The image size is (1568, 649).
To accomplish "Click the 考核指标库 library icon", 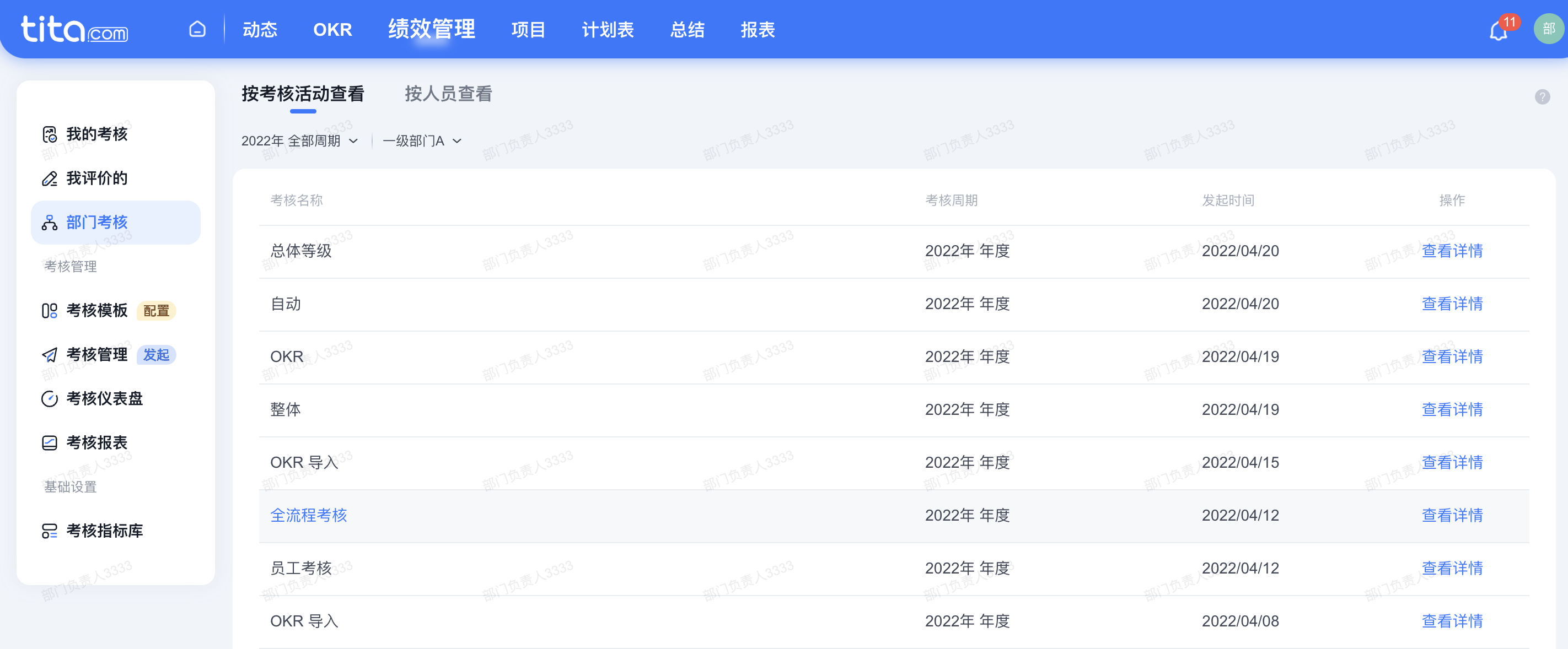I will (x=49, y=531).
